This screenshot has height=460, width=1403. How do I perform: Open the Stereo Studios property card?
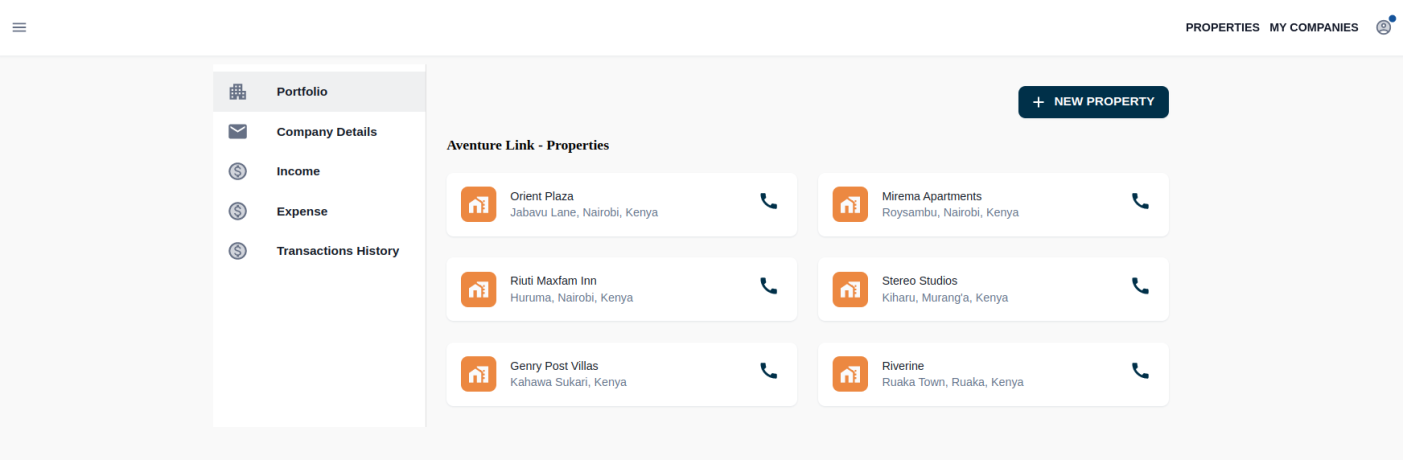coord(993,289)
